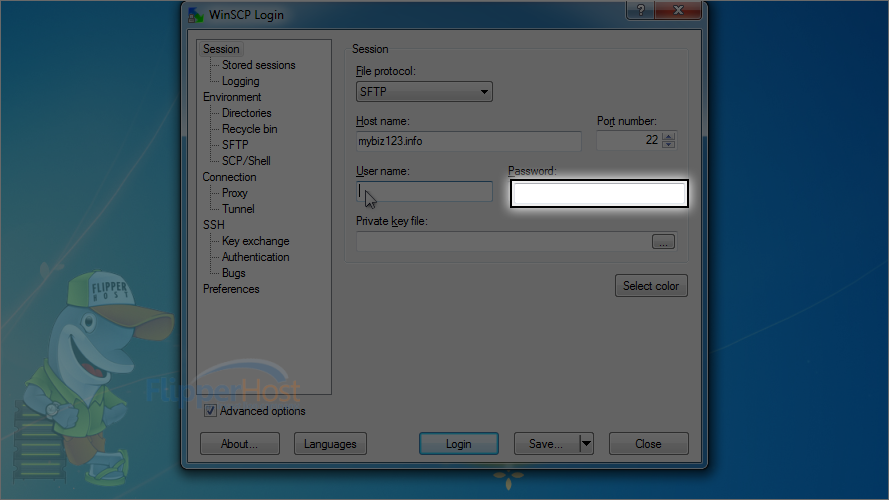
Task: Click the Save... button
Action: coord(547,444)
